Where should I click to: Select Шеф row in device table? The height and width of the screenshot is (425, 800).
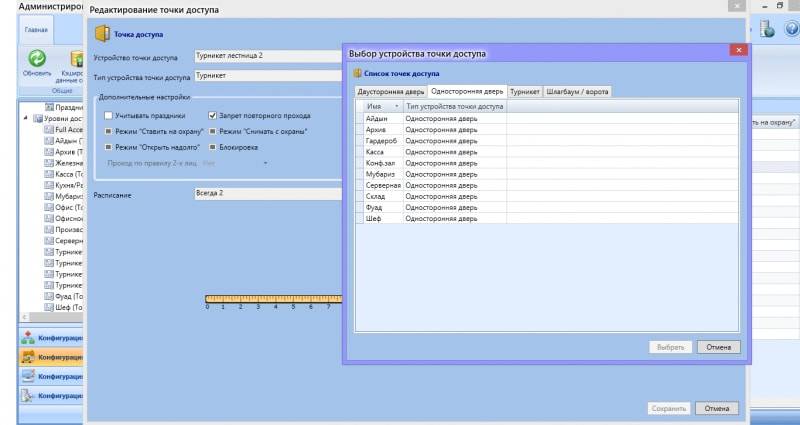pyautogui.click(x=547, y=218)
